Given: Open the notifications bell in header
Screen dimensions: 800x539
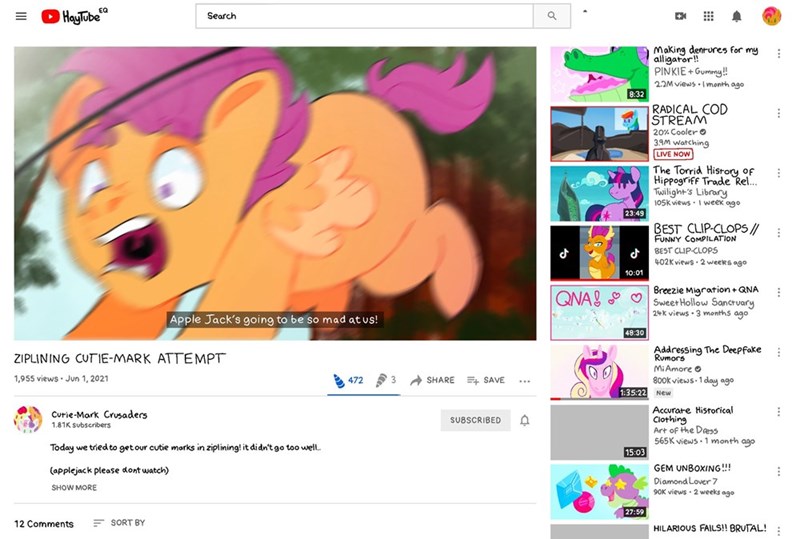Looking at the screenshot, I should [737, 16].
